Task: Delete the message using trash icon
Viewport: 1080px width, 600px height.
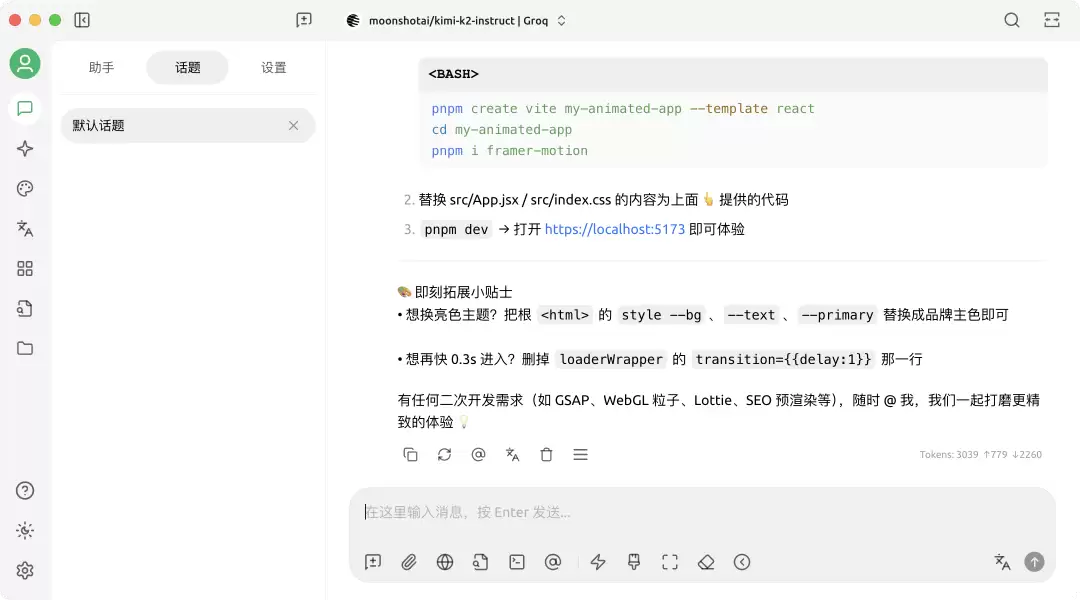Action: coord(546,455)
